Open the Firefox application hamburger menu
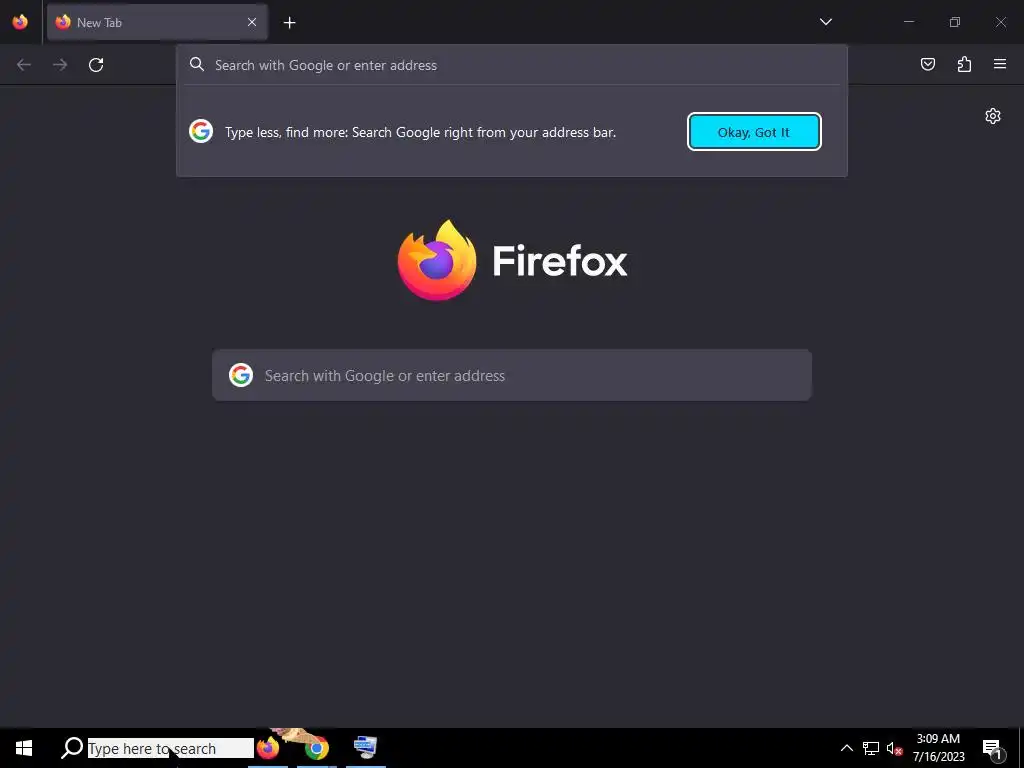This screenshot has height=768, width=1024. pos(1000,64)
